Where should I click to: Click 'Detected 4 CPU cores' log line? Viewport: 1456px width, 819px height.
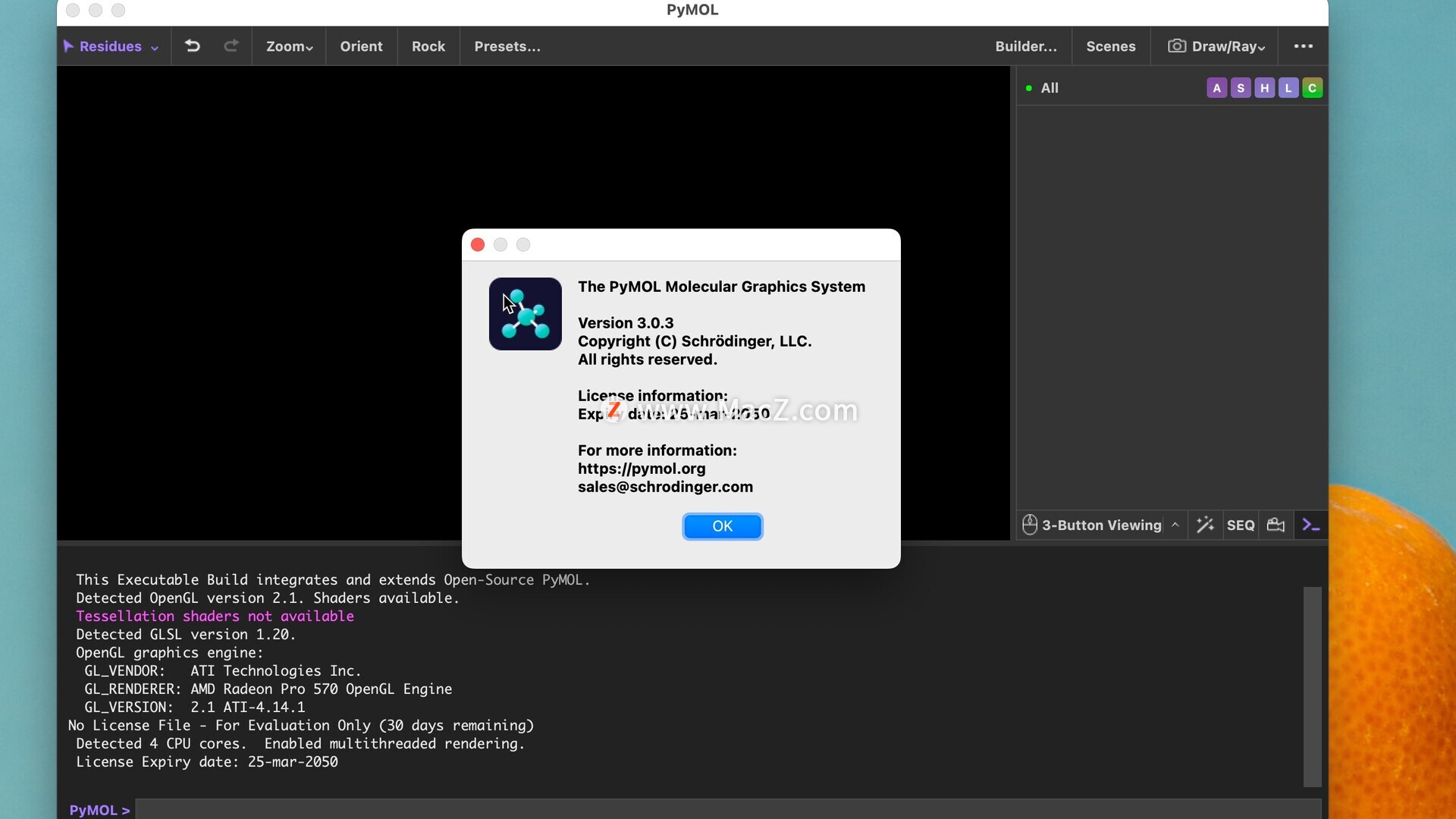coord(300,743)
